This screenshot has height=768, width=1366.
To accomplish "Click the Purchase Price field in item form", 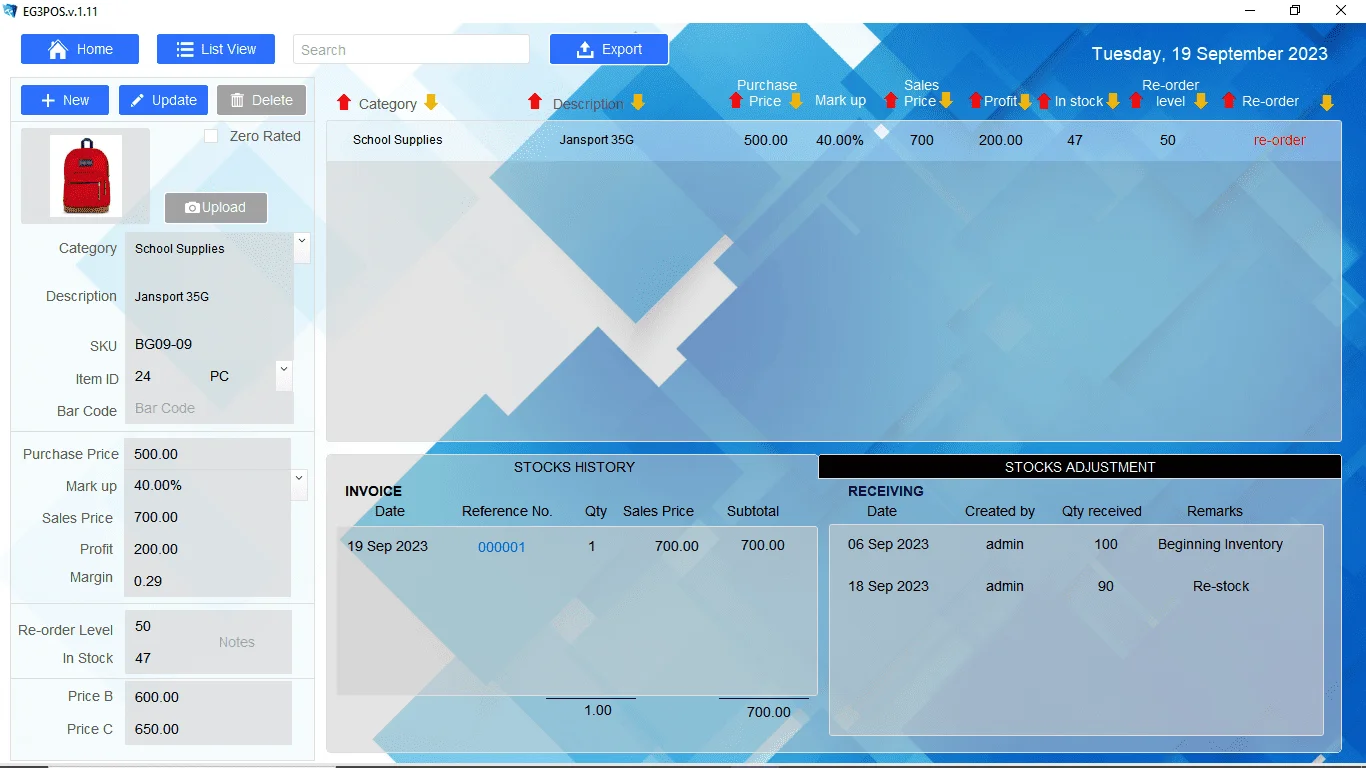I will [208, 454].
